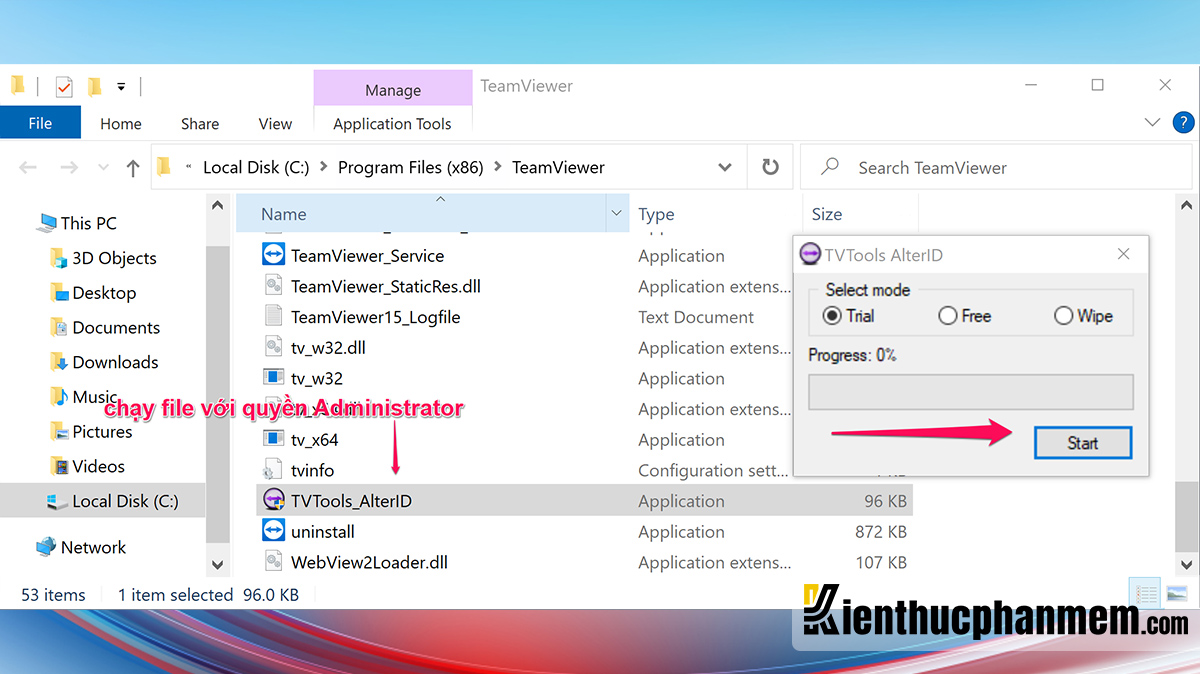Open the File menu
The image size is (1200, 674).
coord(40,123)
